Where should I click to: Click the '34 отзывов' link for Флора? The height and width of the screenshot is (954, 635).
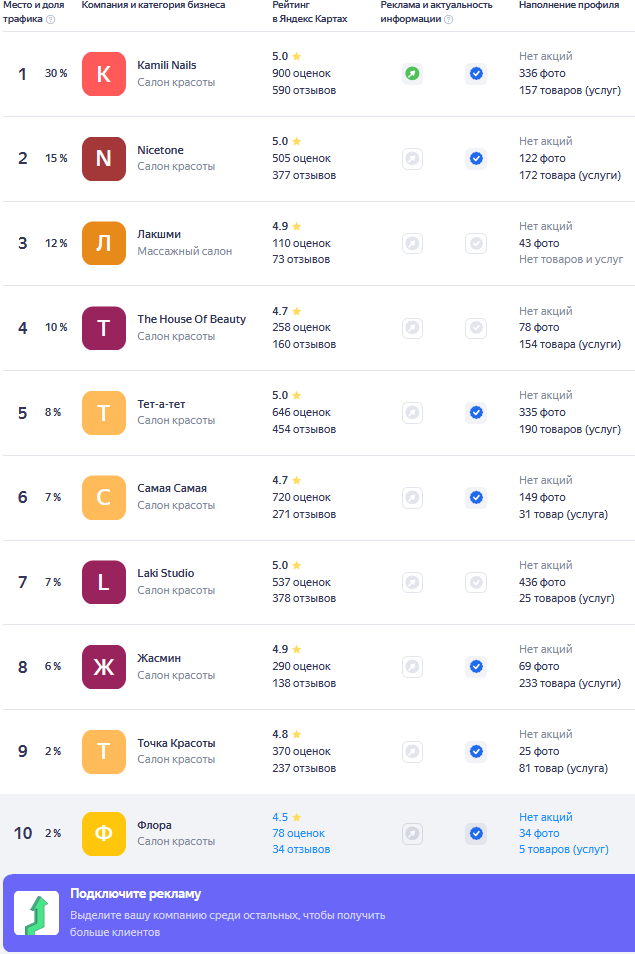pos(301,850)
